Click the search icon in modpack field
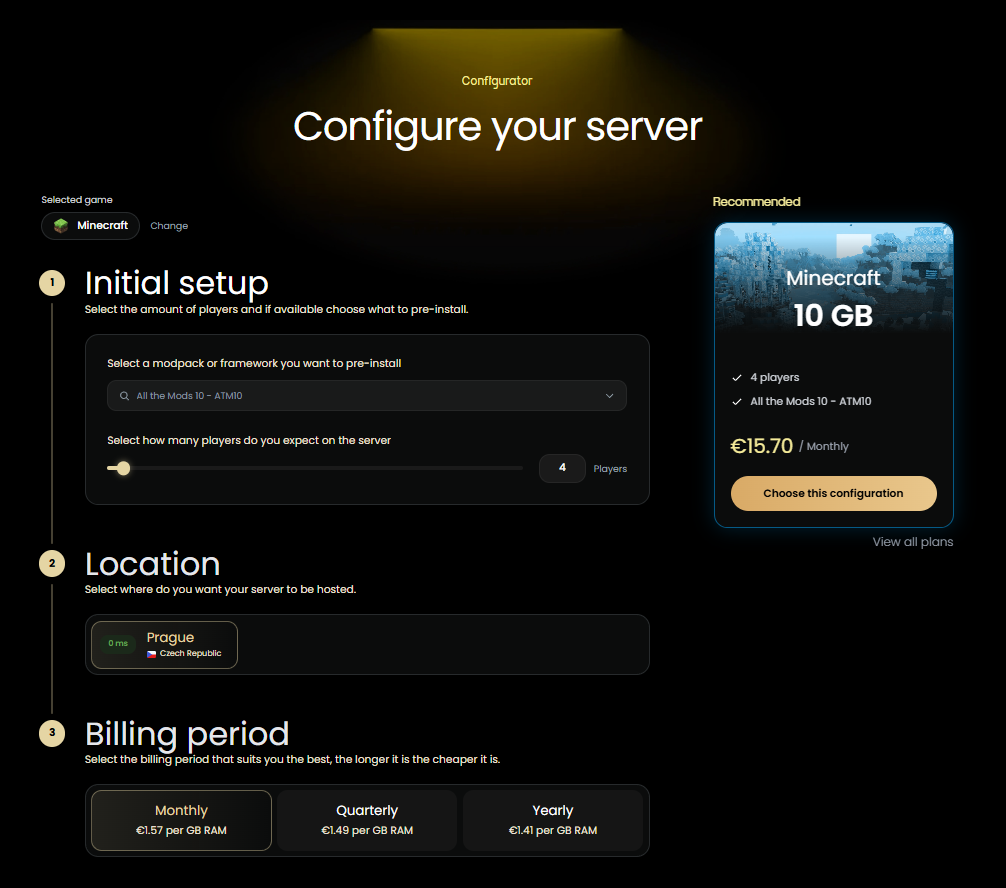 (124, 396)
